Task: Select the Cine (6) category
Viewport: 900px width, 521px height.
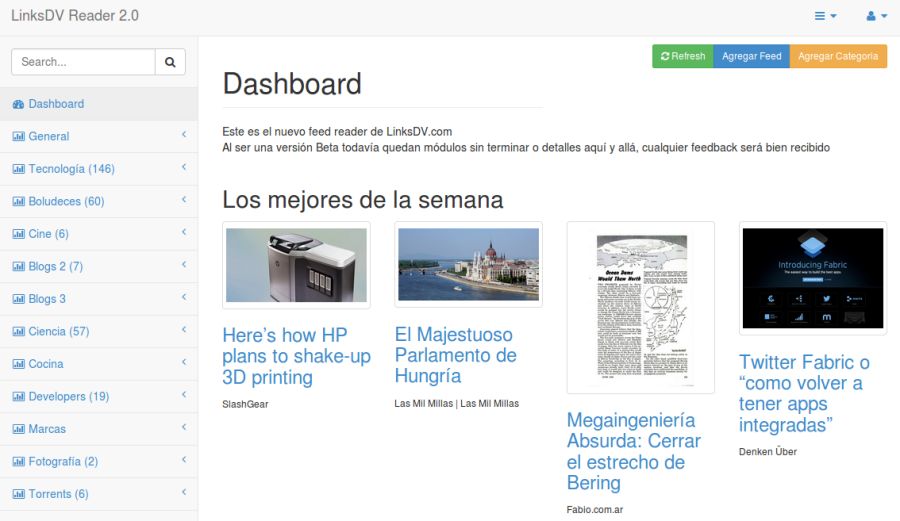Action: (x=99, y=234)
